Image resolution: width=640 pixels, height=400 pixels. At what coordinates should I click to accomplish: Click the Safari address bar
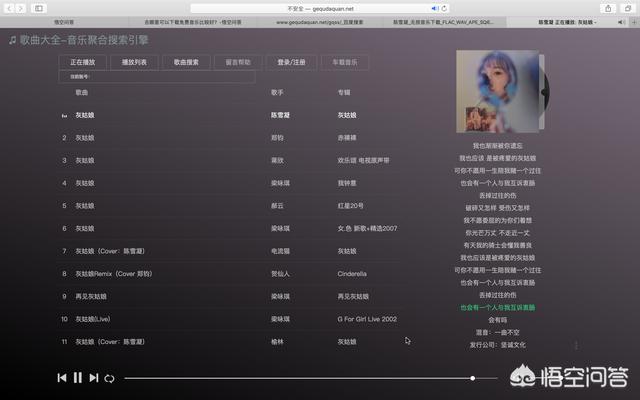click(x=320, y=8)
